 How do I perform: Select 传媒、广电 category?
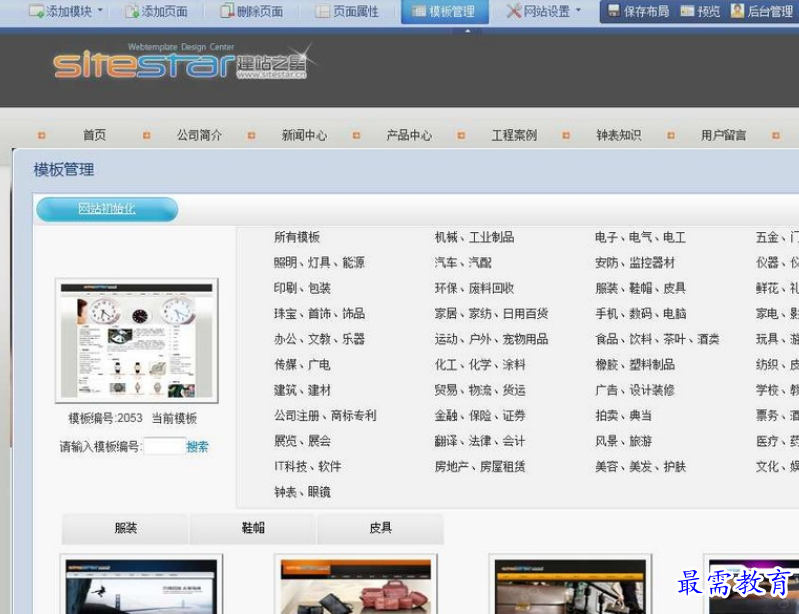click(302, 364)
